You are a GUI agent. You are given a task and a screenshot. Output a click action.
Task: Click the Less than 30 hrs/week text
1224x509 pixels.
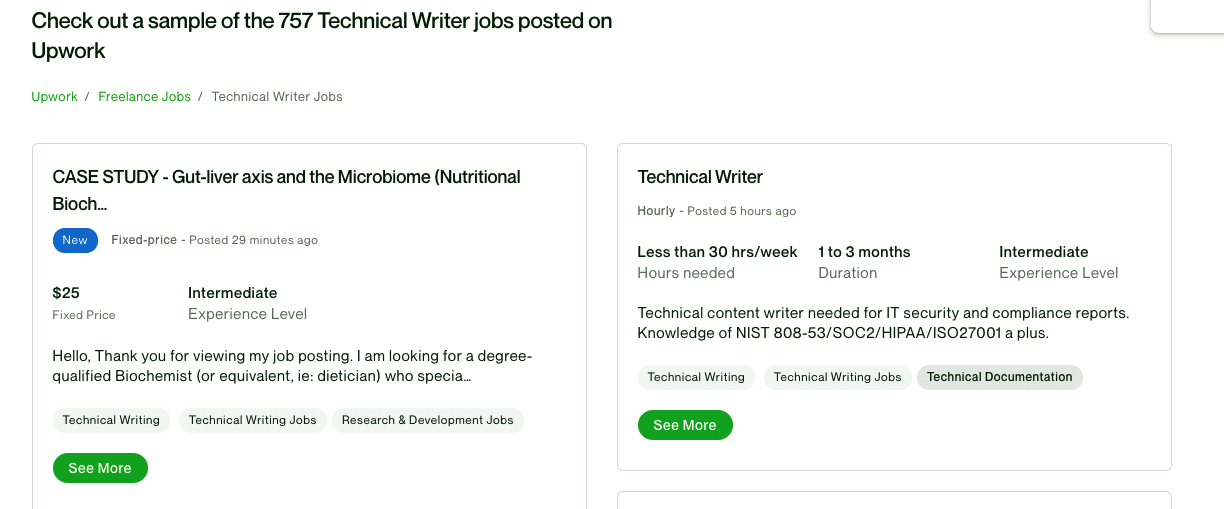pos(717,252)
